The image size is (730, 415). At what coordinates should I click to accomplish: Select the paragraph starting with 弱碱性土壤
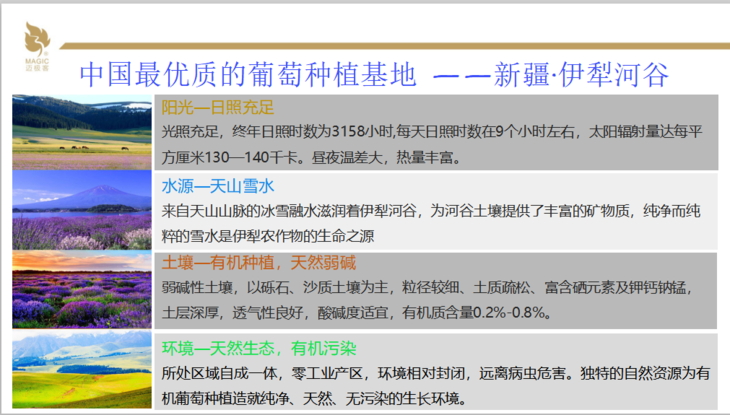[x=436, y=300]
